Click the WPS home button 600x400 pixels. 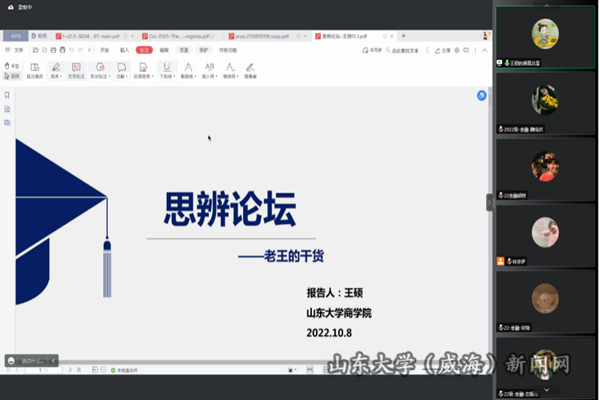pos(16,36)
